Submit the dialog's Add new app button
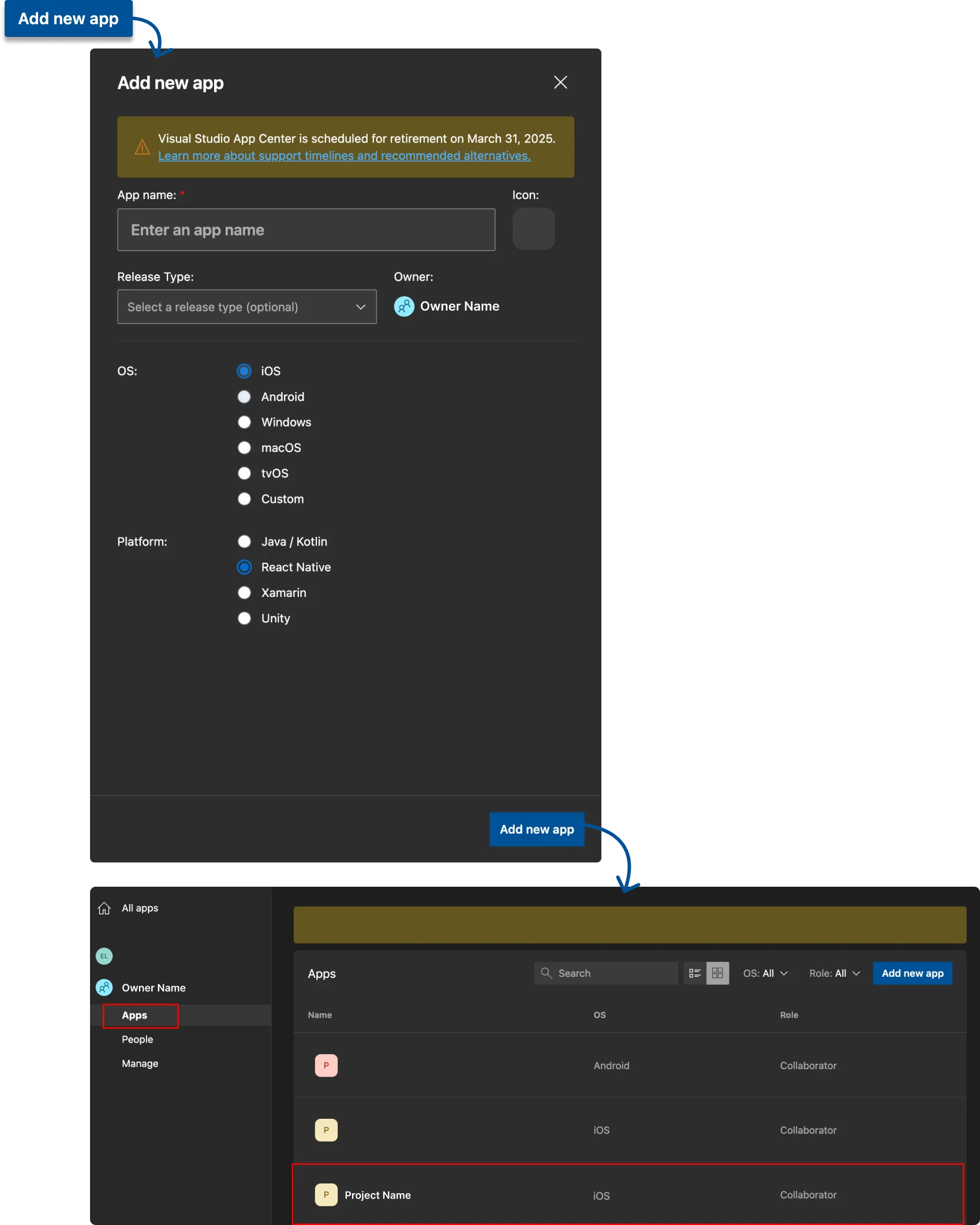The image size is (980, 1225). 537,830
